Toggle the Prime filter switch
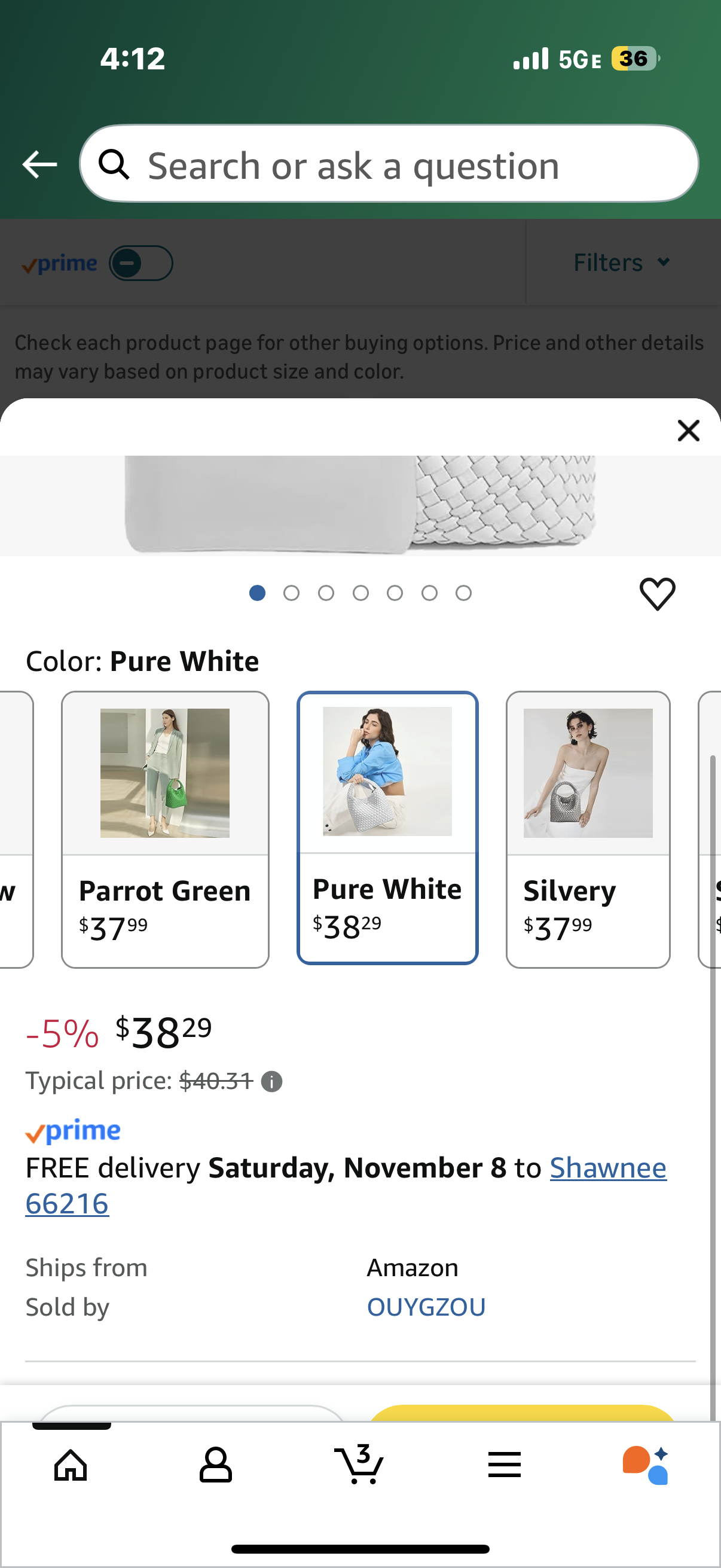 click(140, 263)
